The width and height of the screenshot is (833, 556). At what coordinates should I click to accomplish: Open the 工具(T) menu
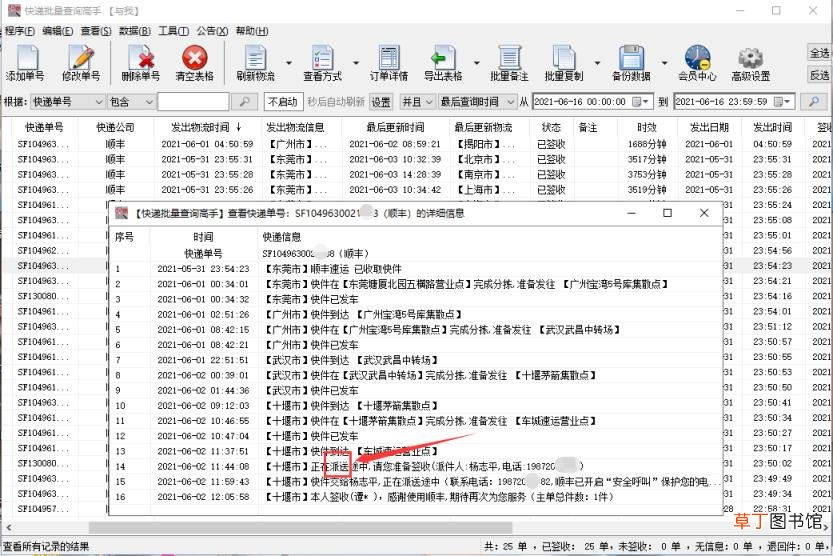coord(173,31)
